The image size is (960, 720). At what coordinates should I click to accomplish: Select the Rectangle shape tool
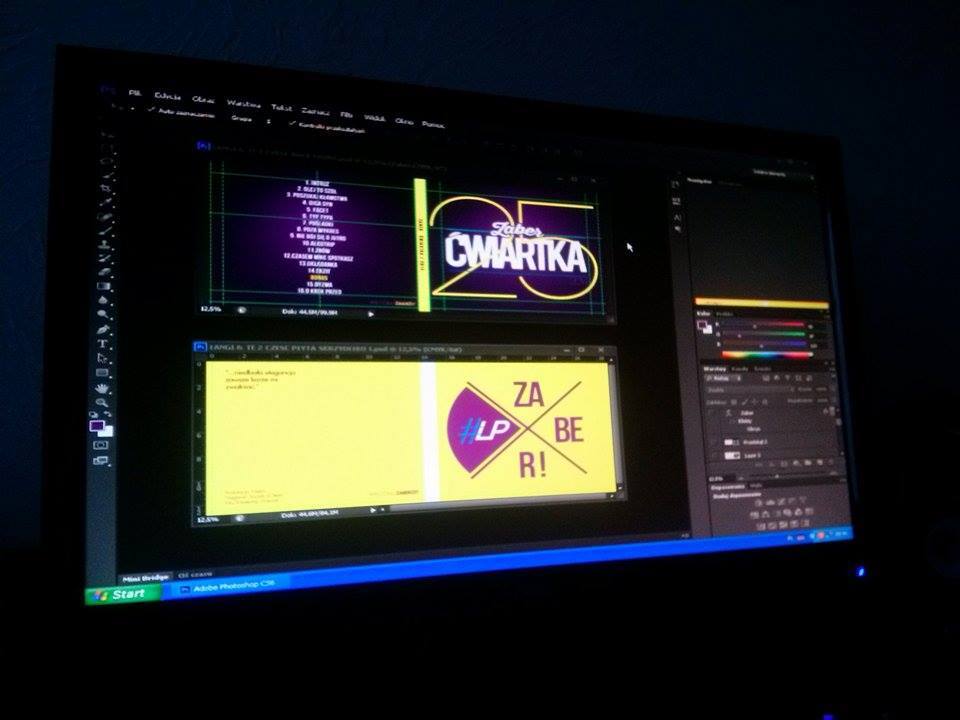point(102,373)
